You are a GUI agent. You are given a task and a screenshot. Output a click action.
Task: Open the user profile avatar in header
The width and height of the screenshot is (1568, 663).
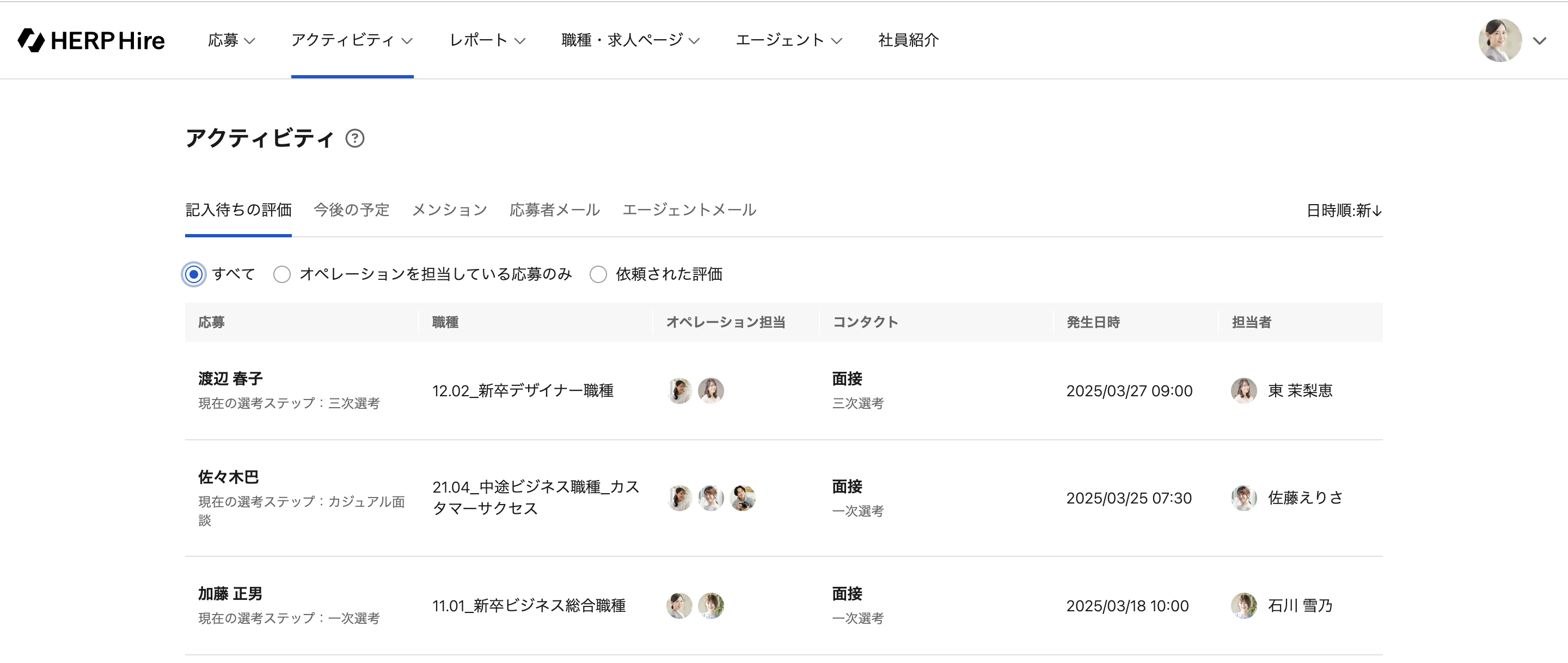tap(1500, 40)
